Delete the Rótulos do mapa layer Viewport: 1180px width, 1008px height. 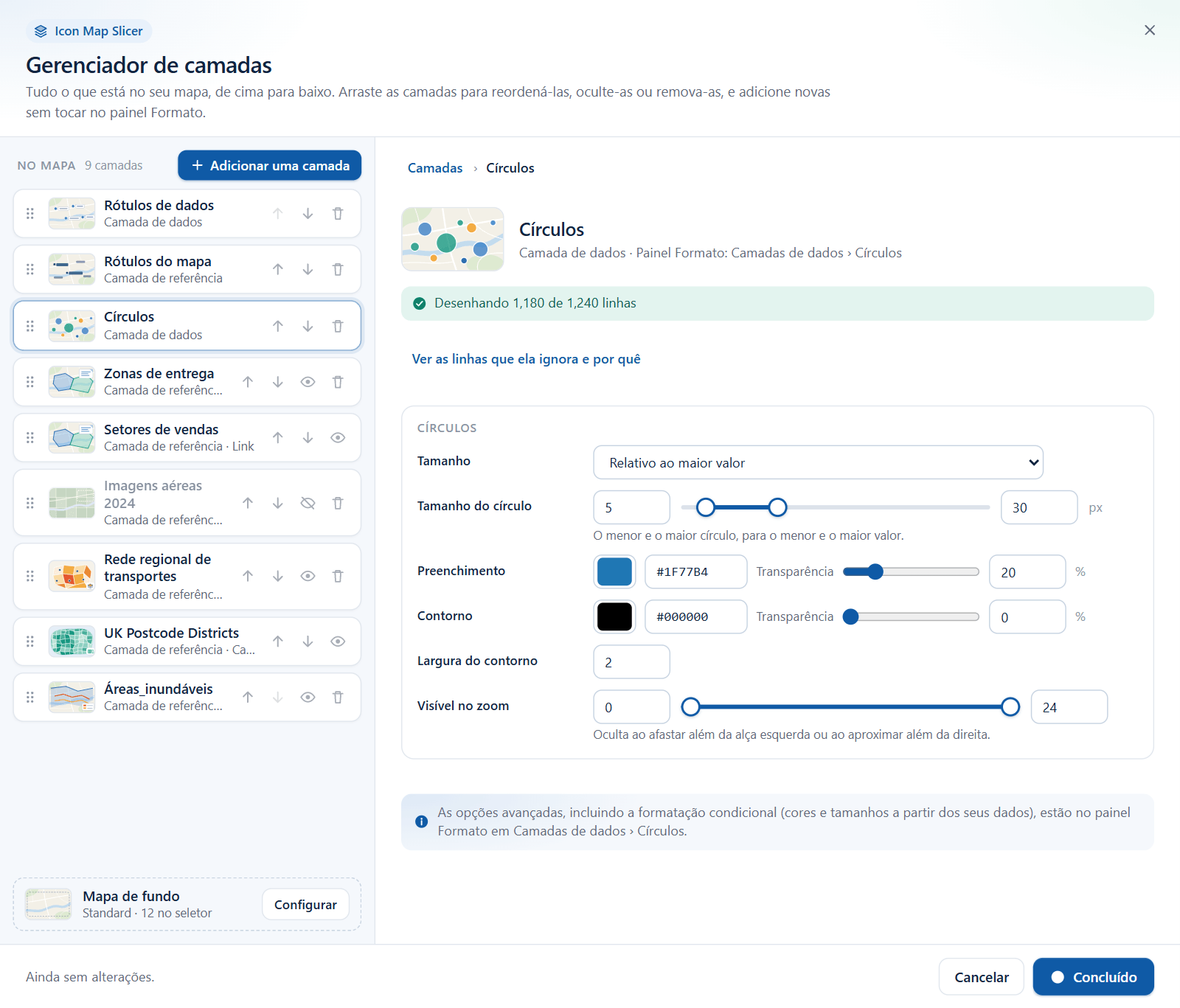(338, 270)
